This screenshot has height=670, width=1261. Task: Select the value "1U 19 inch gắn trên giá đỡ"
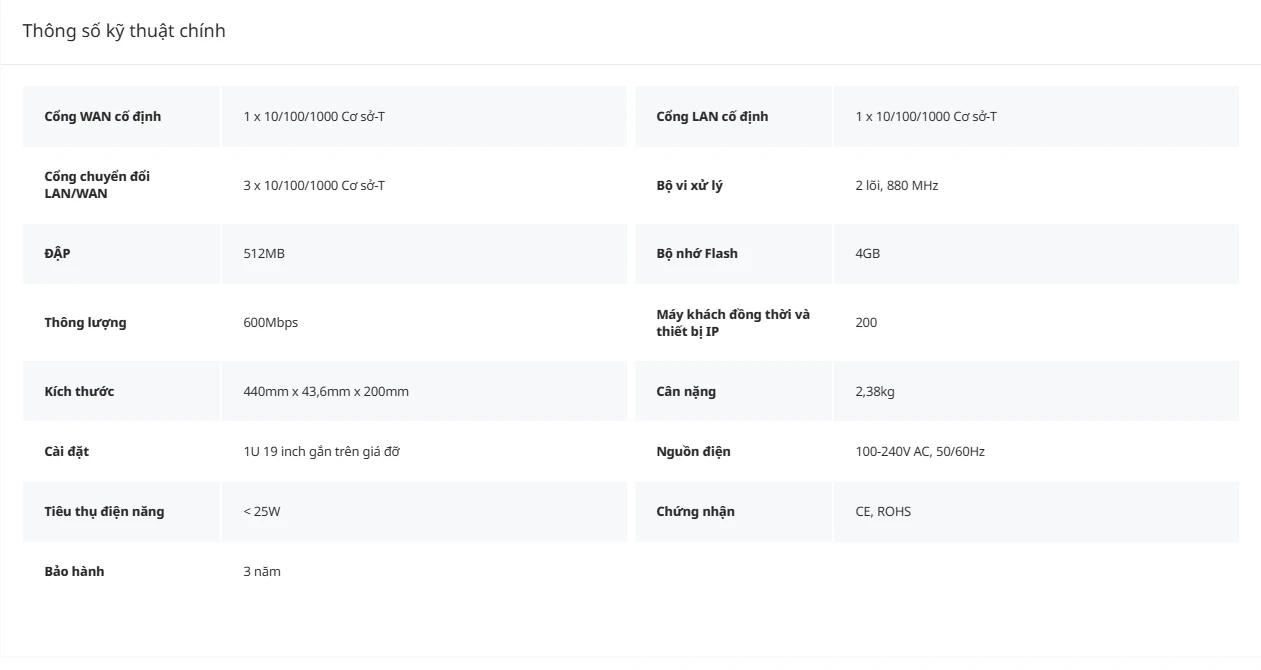tap(321, 451)
